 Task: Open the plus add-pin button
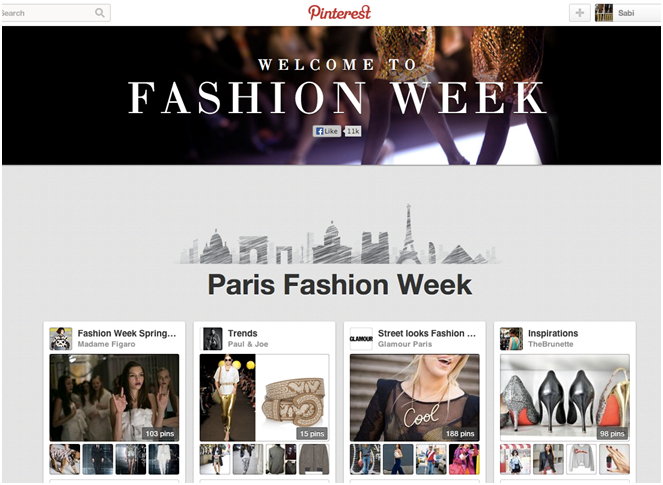click(580, 13)
